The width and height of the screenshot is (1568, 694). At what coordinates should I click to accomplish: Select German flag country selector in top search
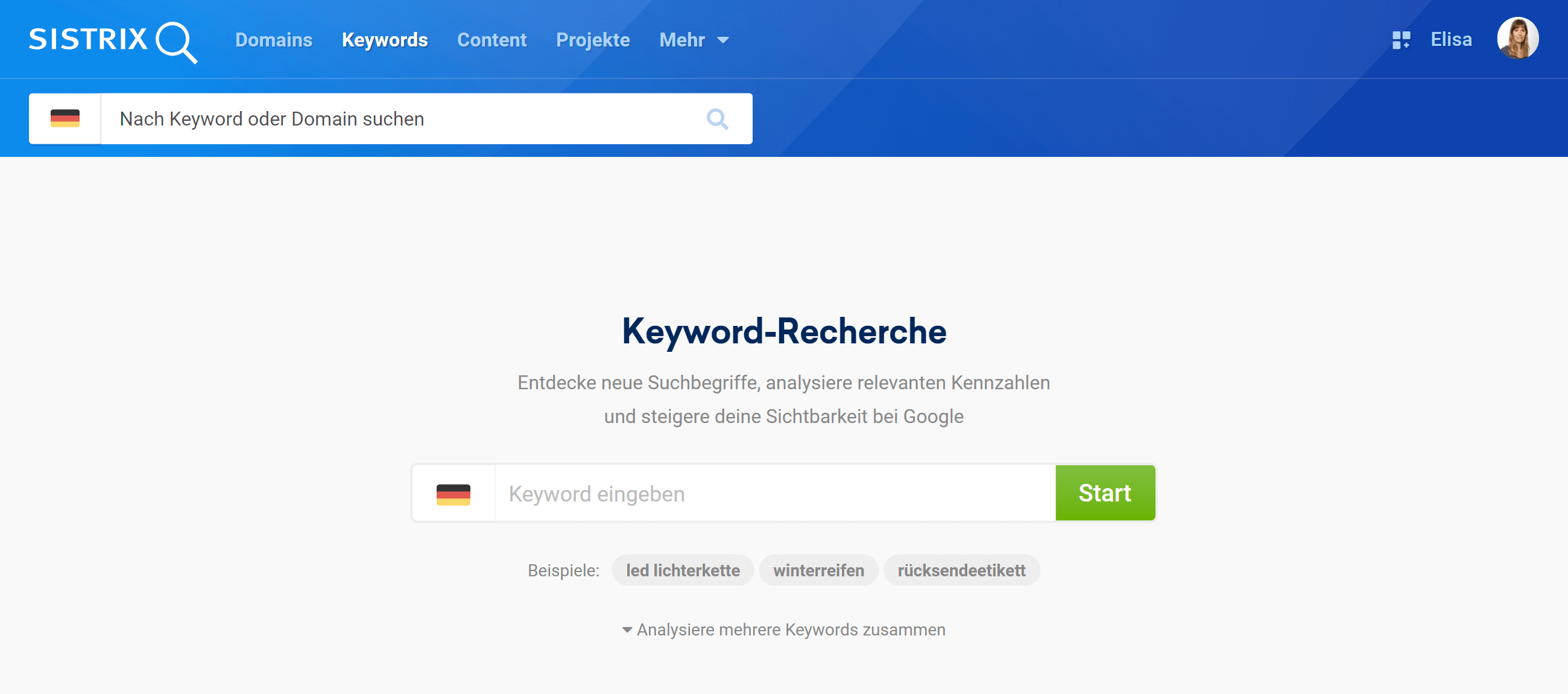[65, 119]
